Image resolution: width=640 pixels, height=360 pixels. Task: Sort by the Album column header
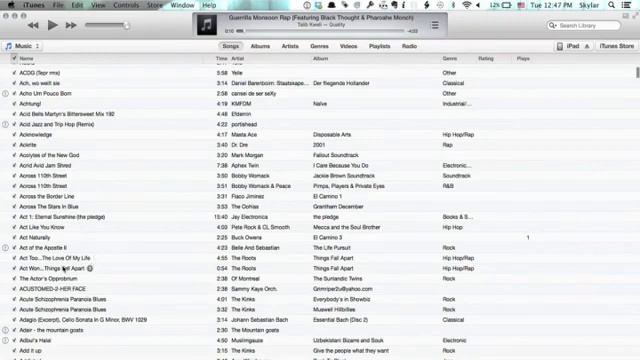point(320,58)
